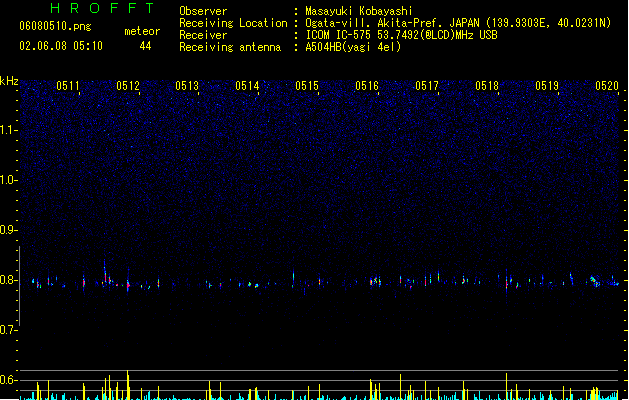The image size is (629, 400).
Task: Click the date stamp 02.06.08 05:10
Action: tap(61, 46)
